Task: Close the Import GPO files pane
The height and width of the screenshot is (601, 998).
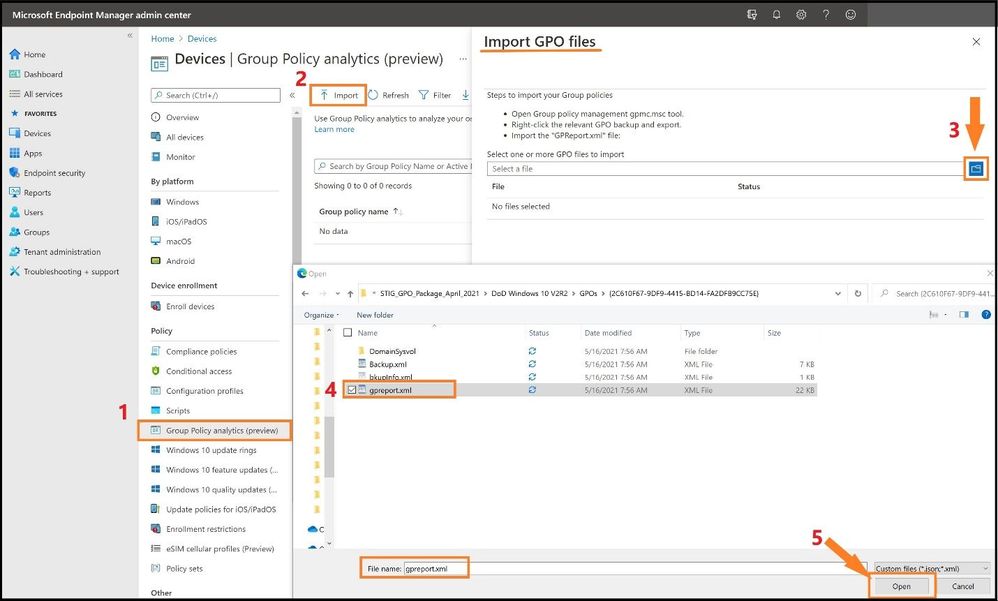Action: [x=976, y=42]
